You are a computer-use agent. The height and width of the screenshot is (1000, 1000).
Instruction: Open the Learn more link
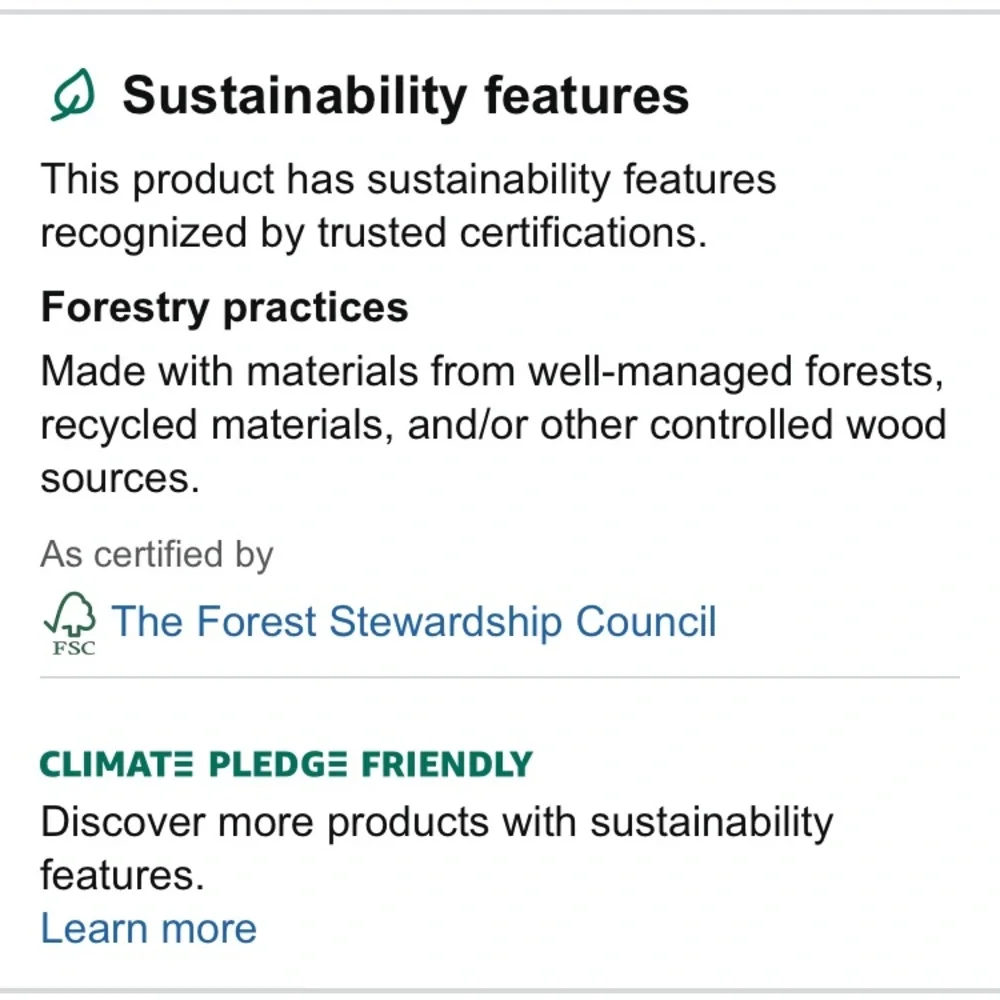[149, 928]
